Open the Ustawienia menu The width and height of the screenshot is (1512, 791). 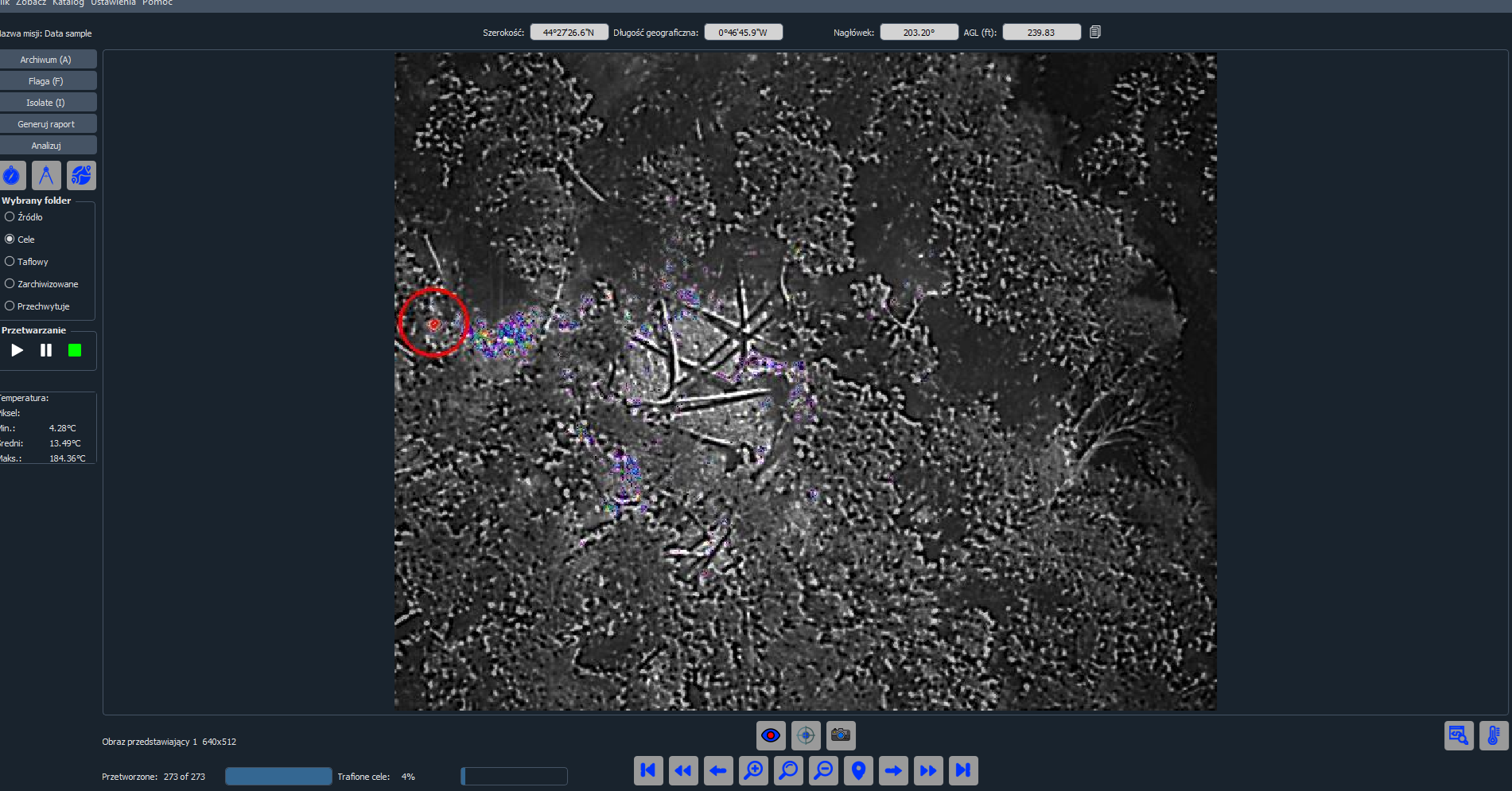click(113, 3)
